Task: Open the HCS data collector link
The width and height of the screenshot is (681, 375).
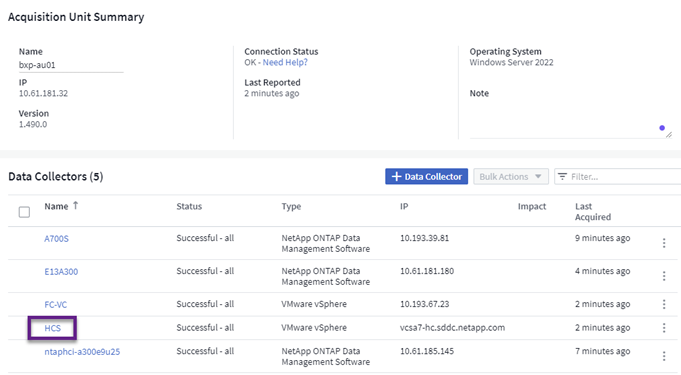Action: 53,328
